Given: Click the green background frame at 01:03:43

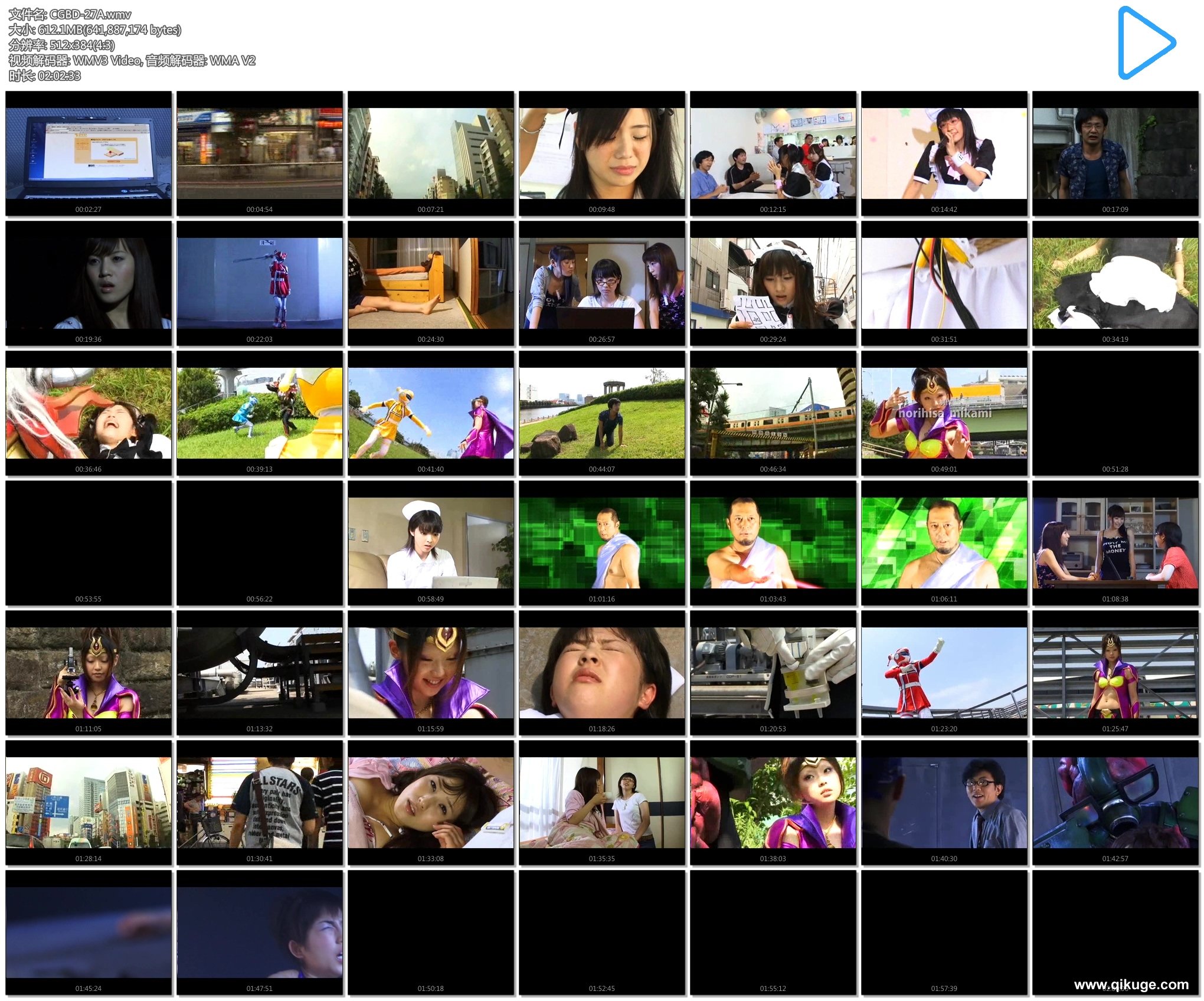Looking at the screenshot, I should [773, 543].
